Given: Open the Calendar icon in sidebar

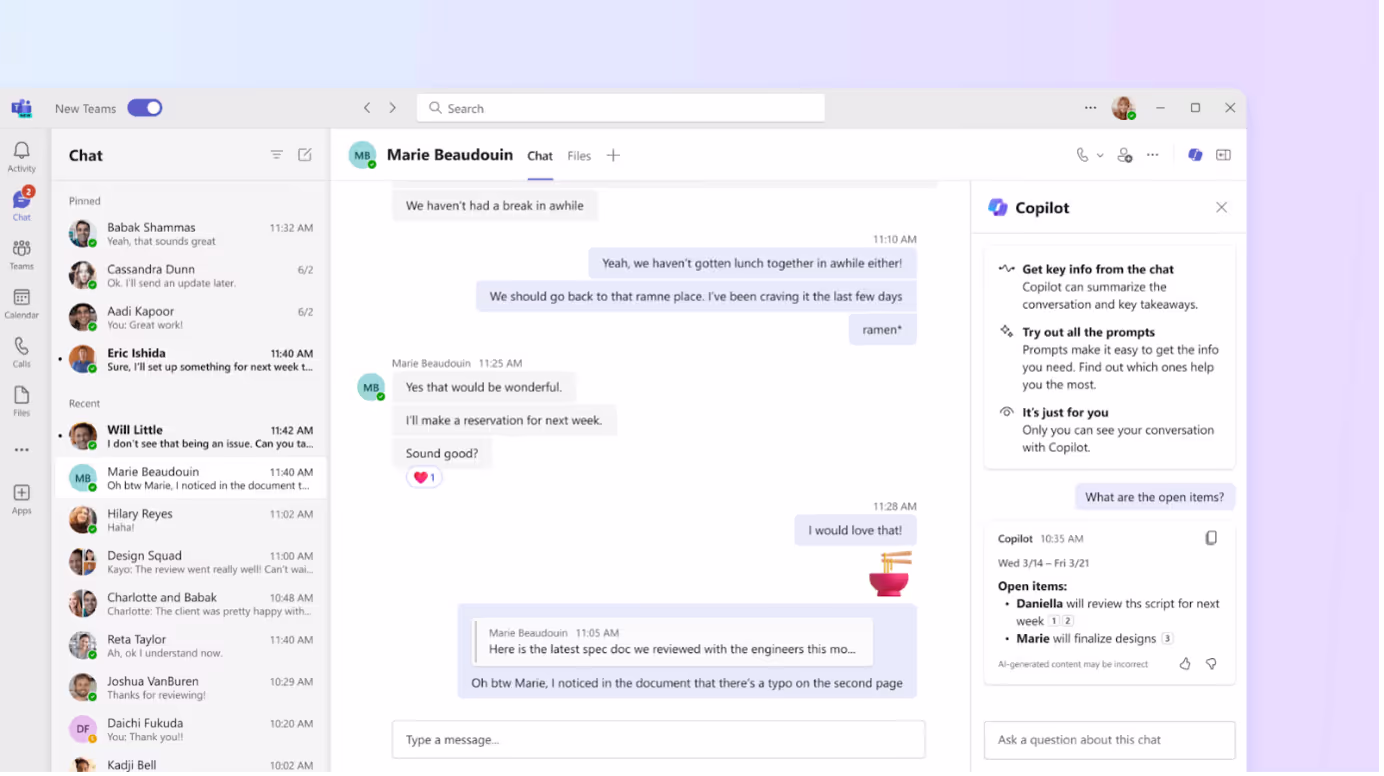Looking at the screenshot, I should coord(21,303).
